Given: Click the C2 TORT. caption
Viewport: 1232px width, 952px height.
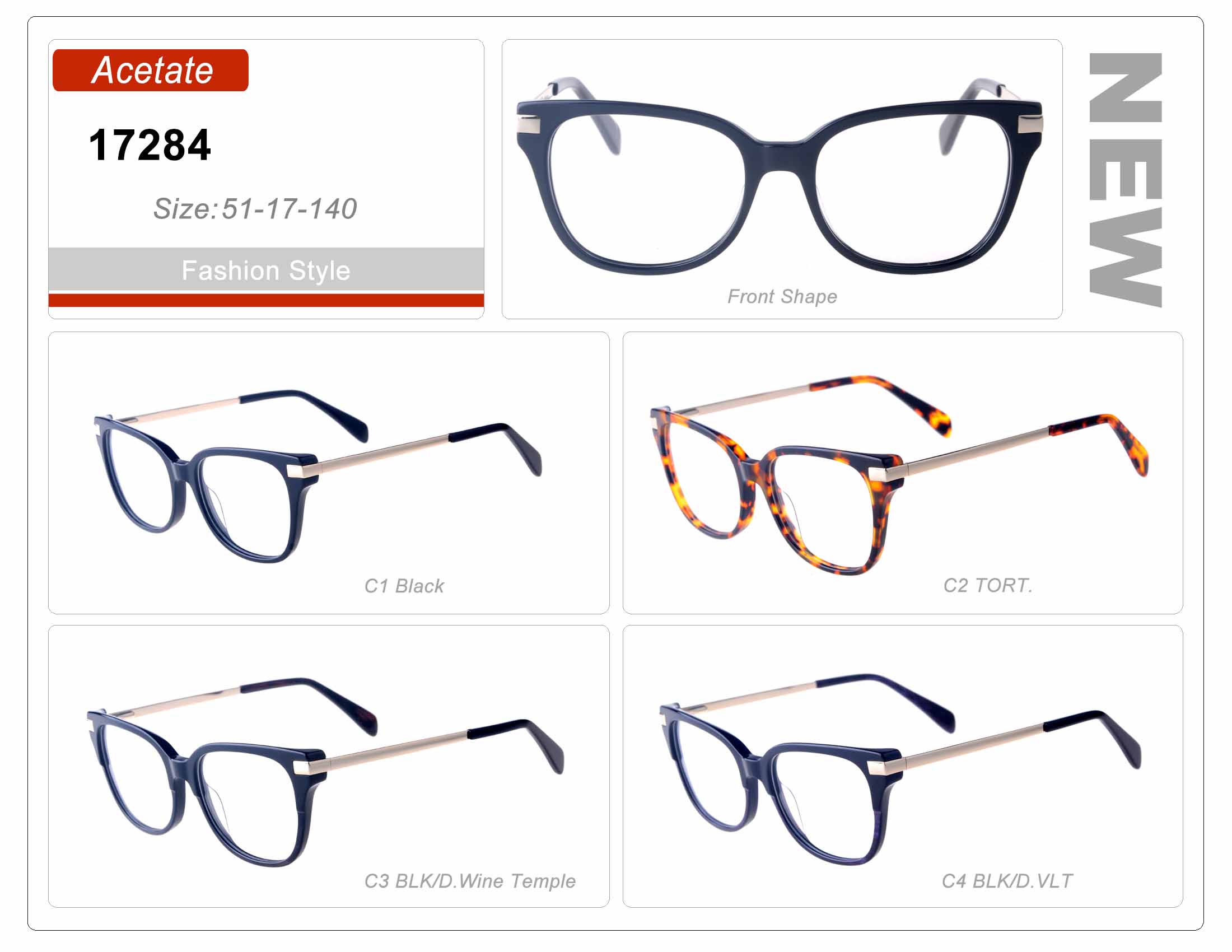Looking at the screenshot, I should pyautogui.click(x=988, y=585).
